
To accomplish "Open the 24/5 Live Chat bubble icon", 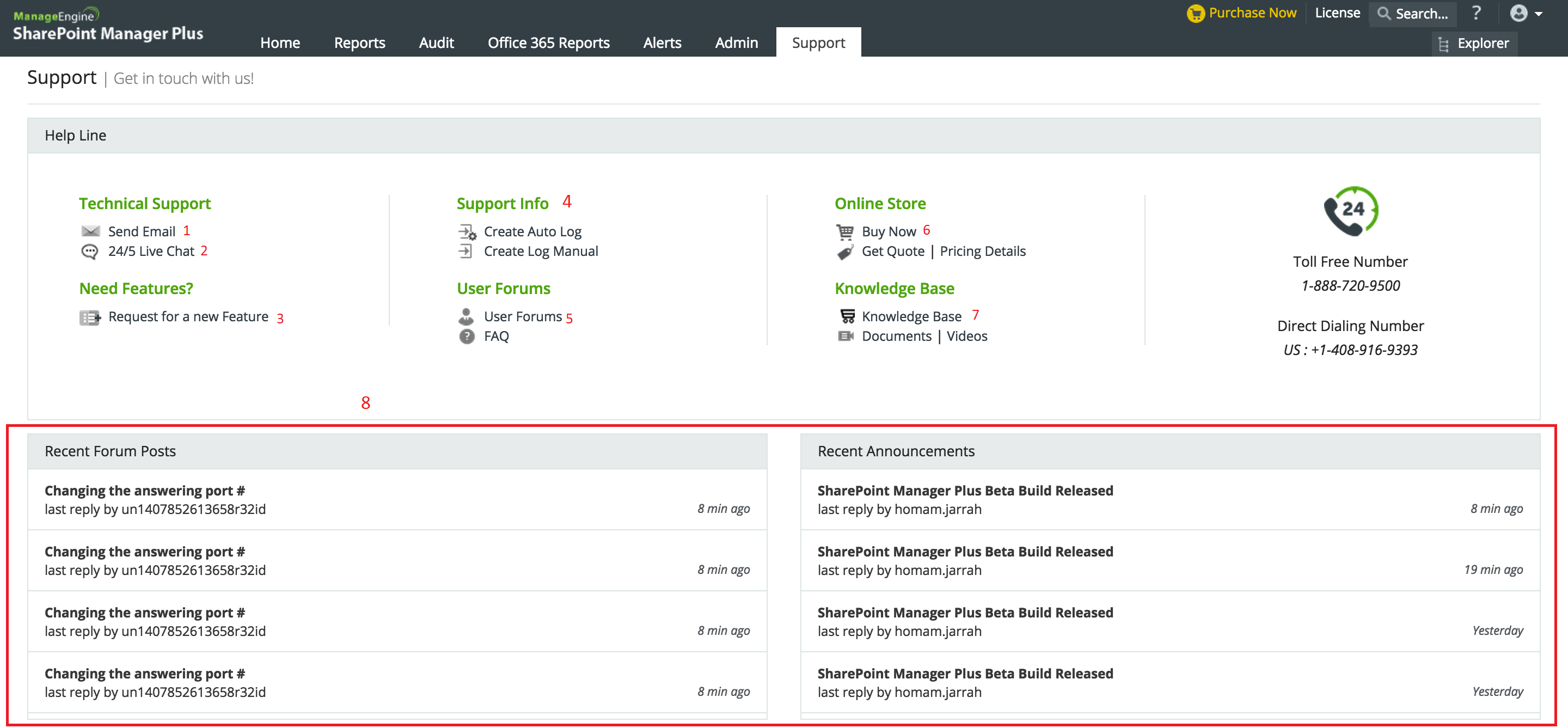I will click(x=89, y=252).
